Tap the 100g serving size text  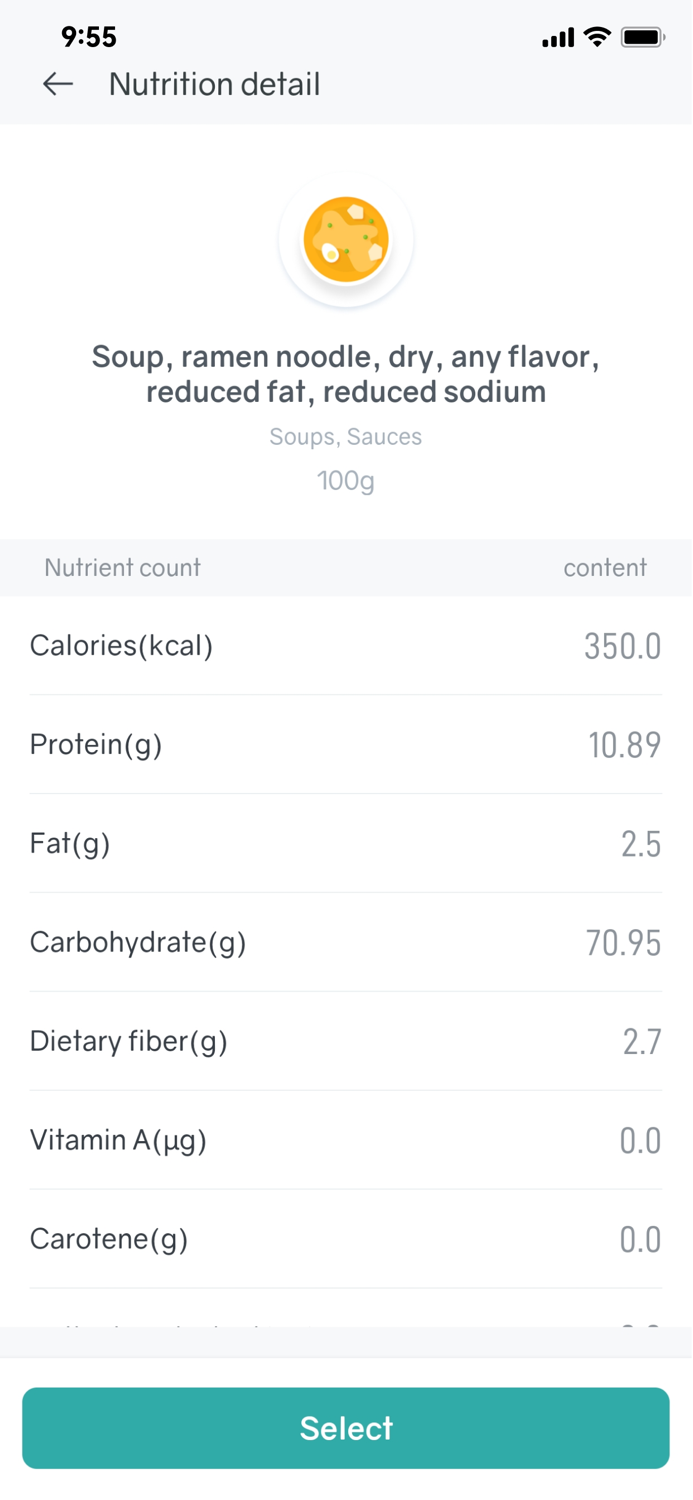click(x=346, y=481)
